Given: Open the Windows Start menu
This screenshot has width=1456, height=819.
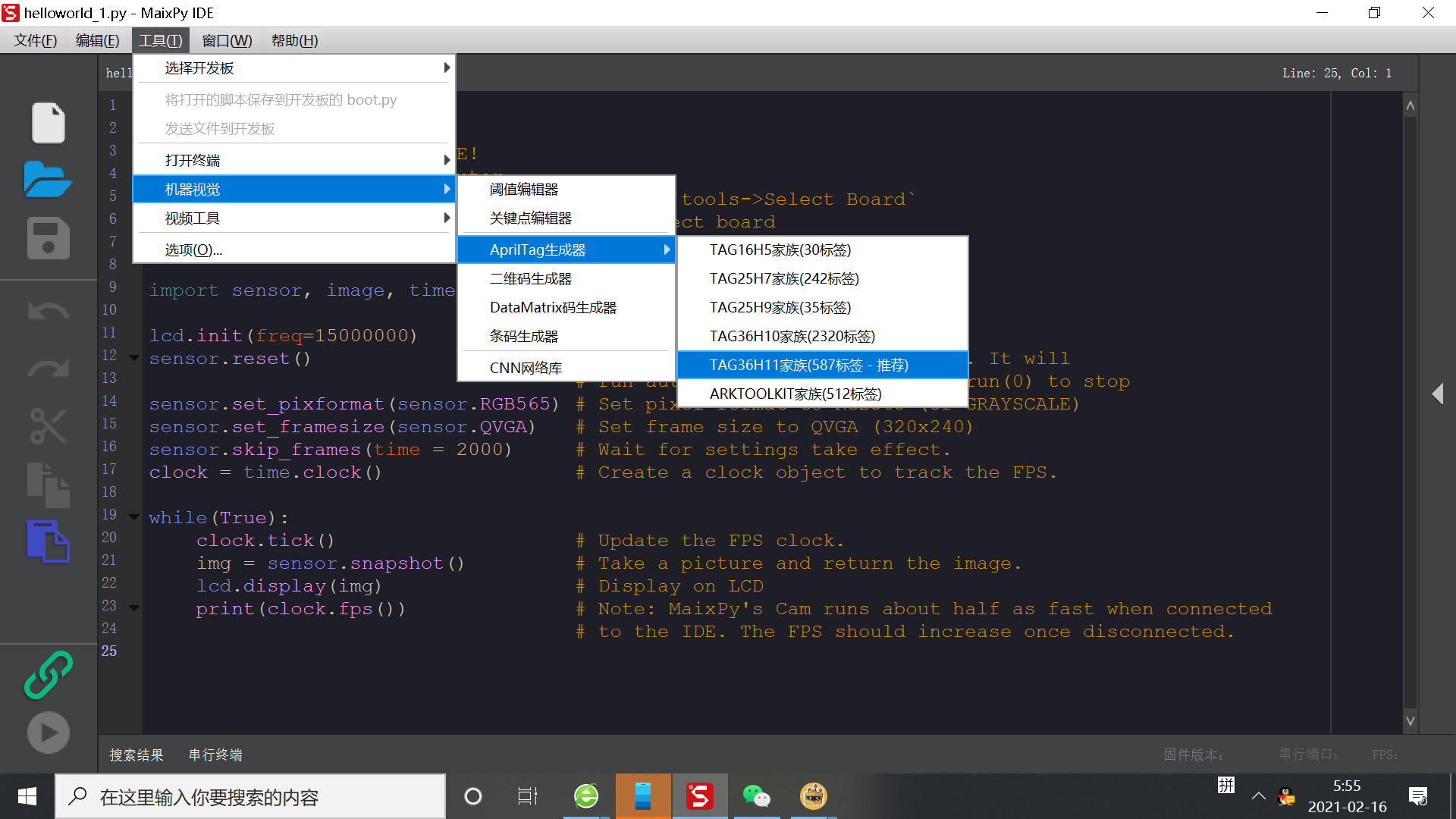Looking at the screenshot, I should (x=27, y=796).
